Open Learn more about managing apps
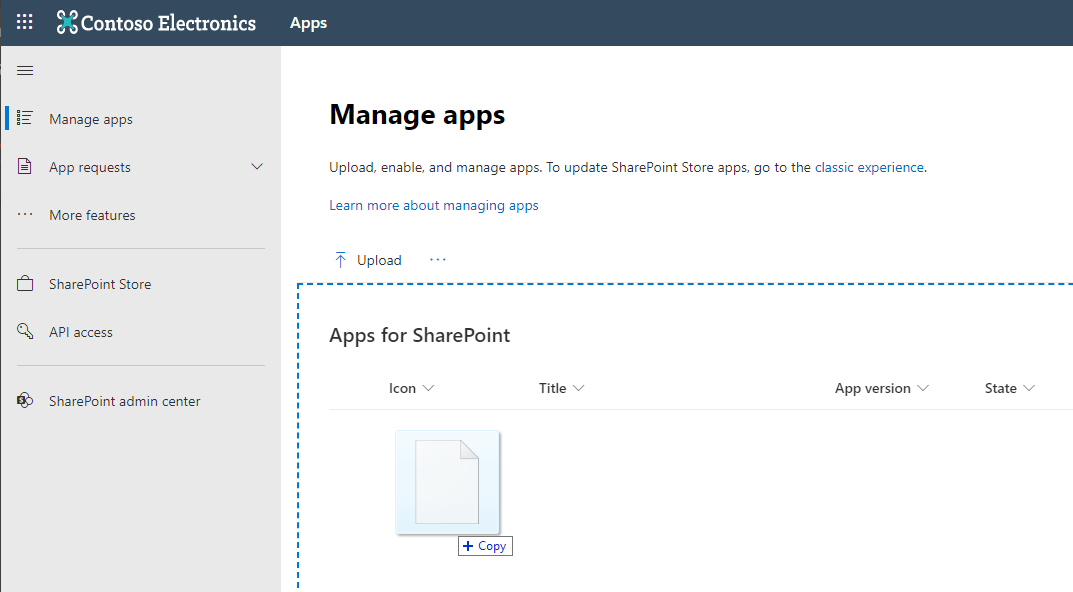Screen dimensions: 1073x592 [x=434, y=205]
